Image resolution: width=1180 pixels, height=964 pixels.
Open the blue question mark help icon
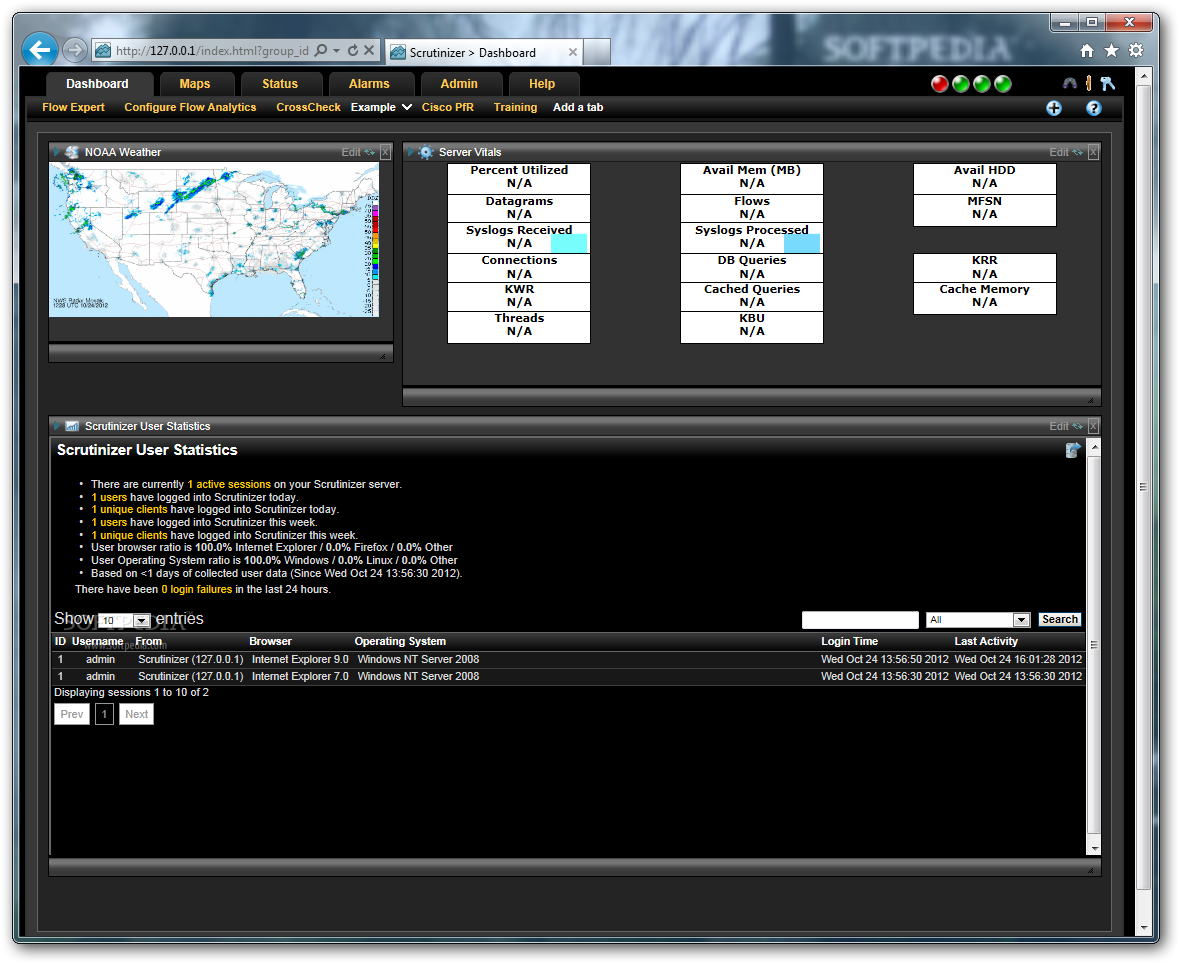tap(1093, 108)
